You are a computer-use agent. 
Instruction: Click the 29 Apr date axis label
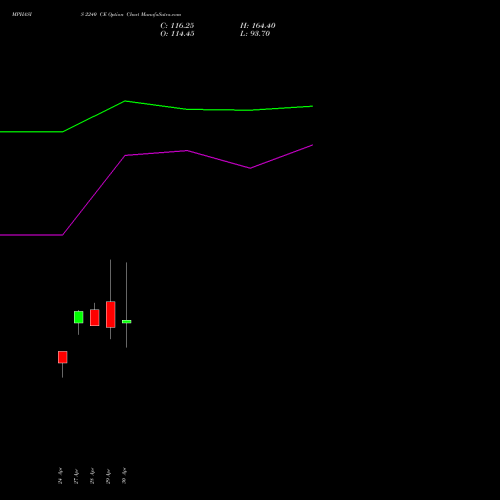(x=108, y=476)
